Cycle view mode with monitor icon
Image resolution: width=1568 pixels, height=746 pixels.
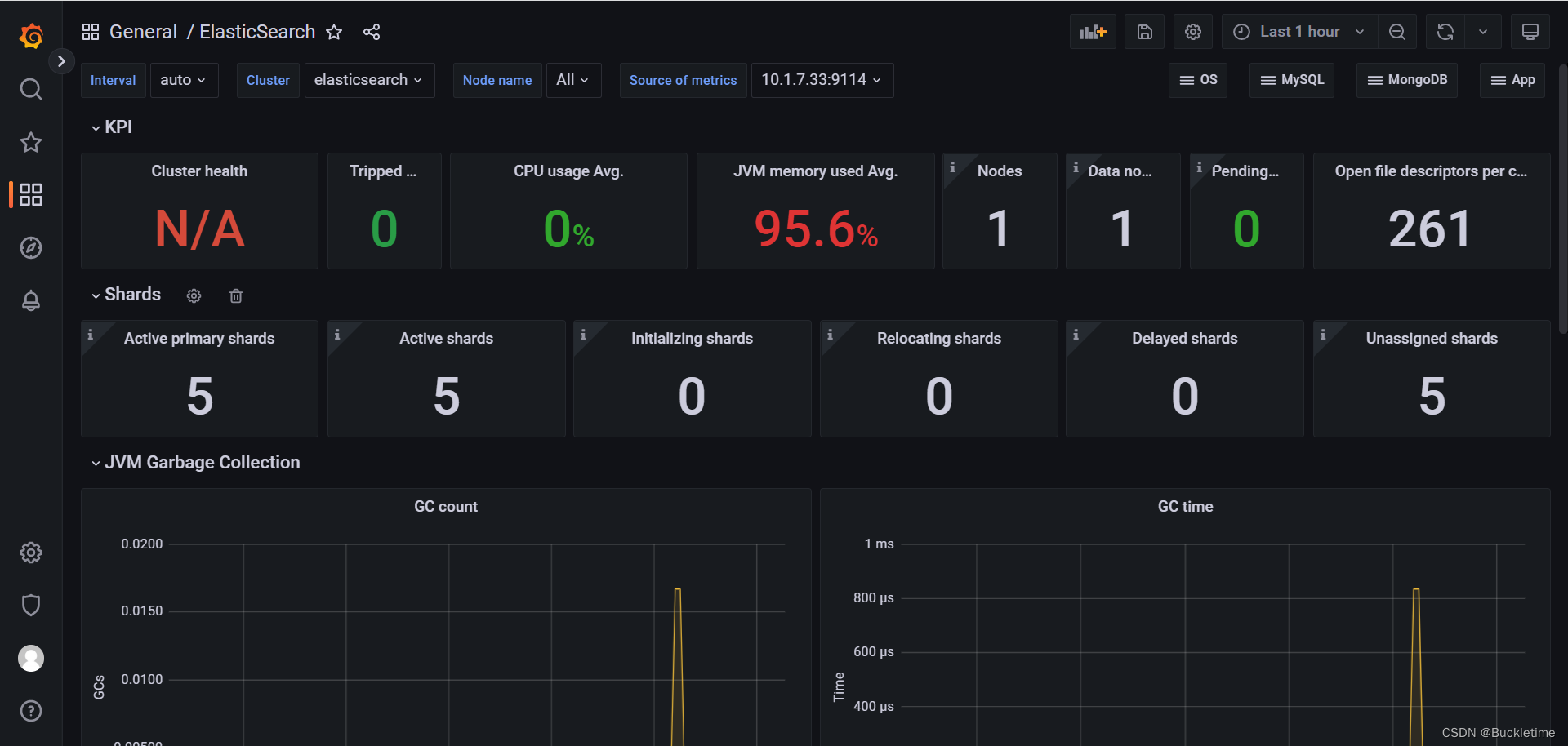tap(1530, 32)
